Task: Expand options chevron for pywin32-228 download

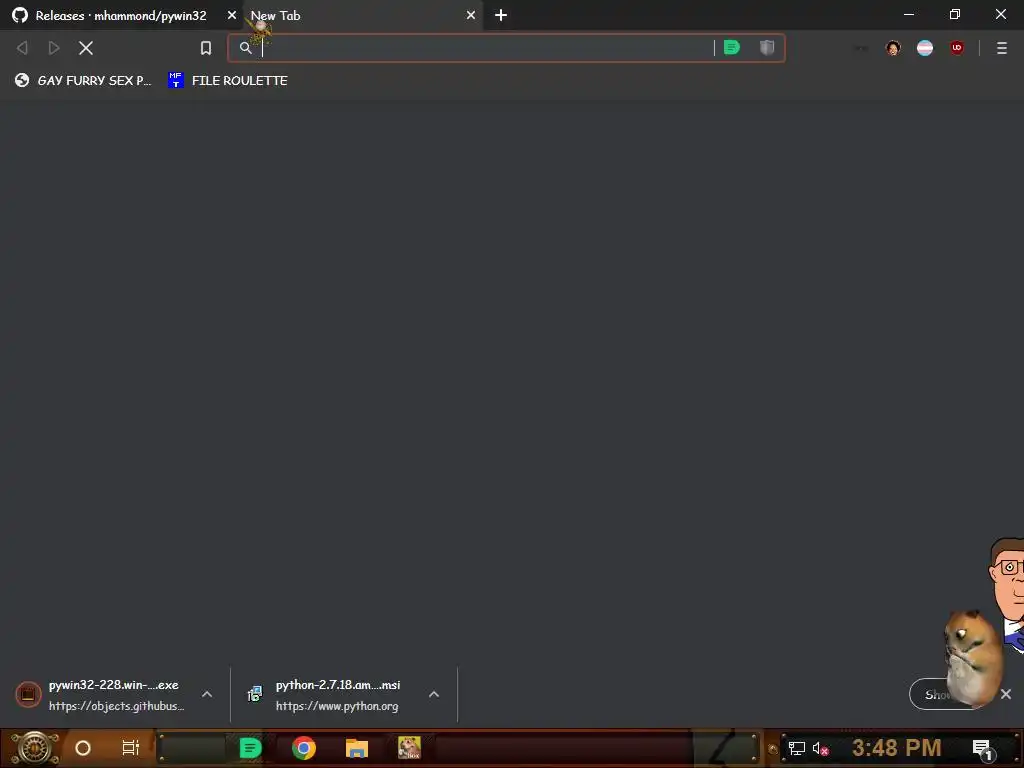Action: (x=207, y=694)
